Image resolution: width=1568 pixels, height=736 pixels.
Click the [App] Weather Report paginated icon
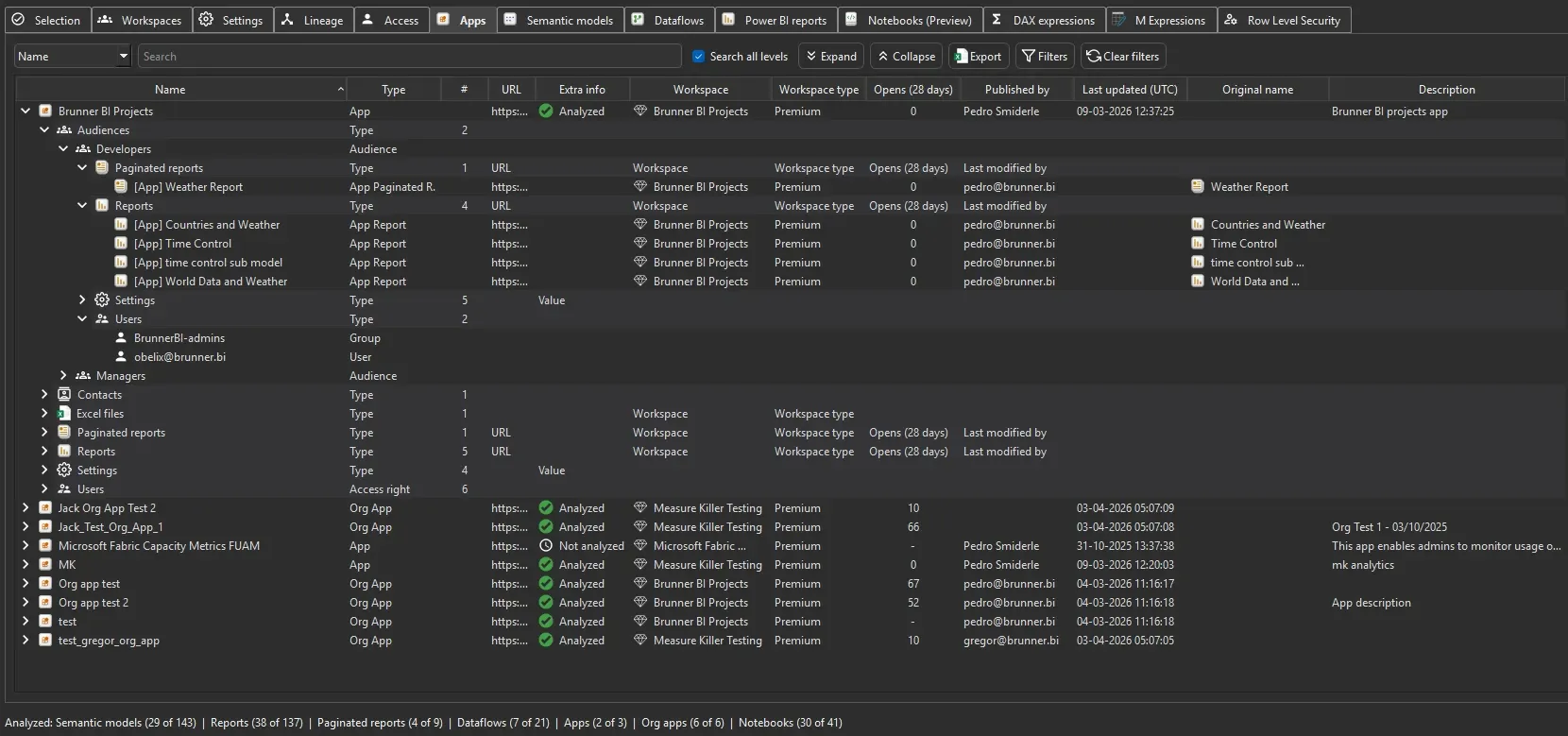[121, 187]
